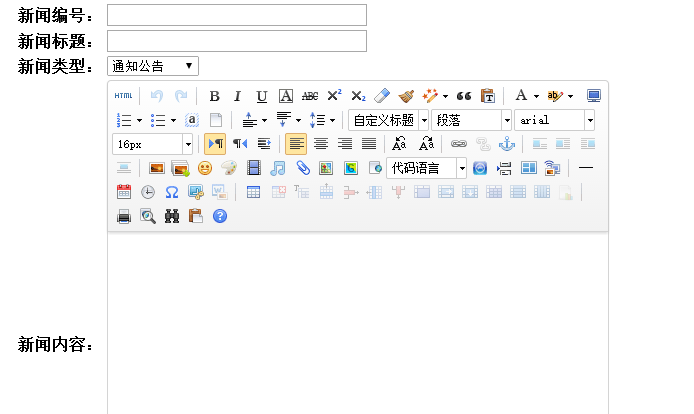Click the redo arrow icon

click(181, 96)
